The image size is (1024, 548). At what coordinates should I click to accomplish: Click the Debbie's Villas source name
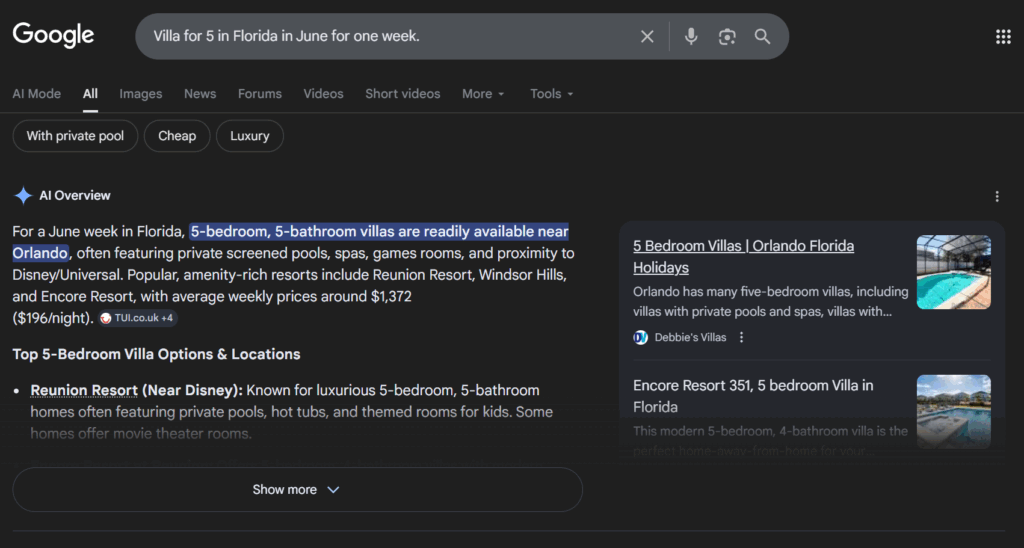[x=690, y=337]
